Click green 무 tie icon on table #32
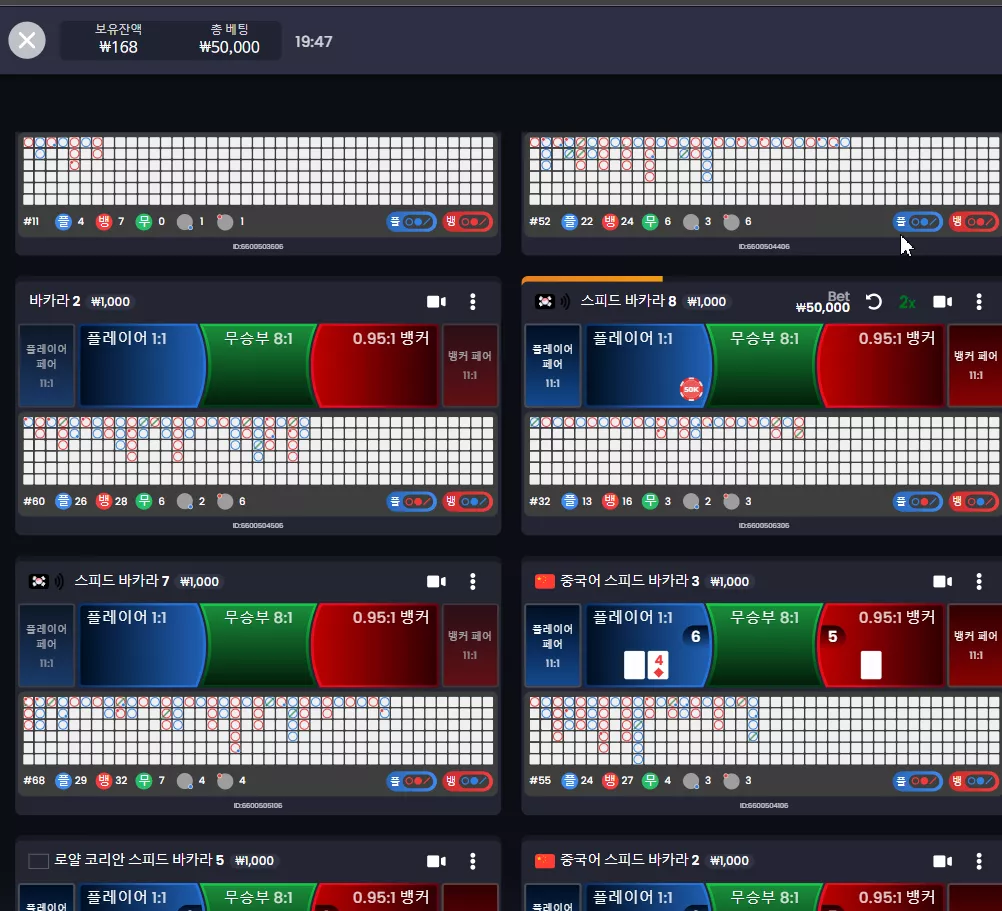The width and height of the screenshot is (1002, 911). coord(650,501)
